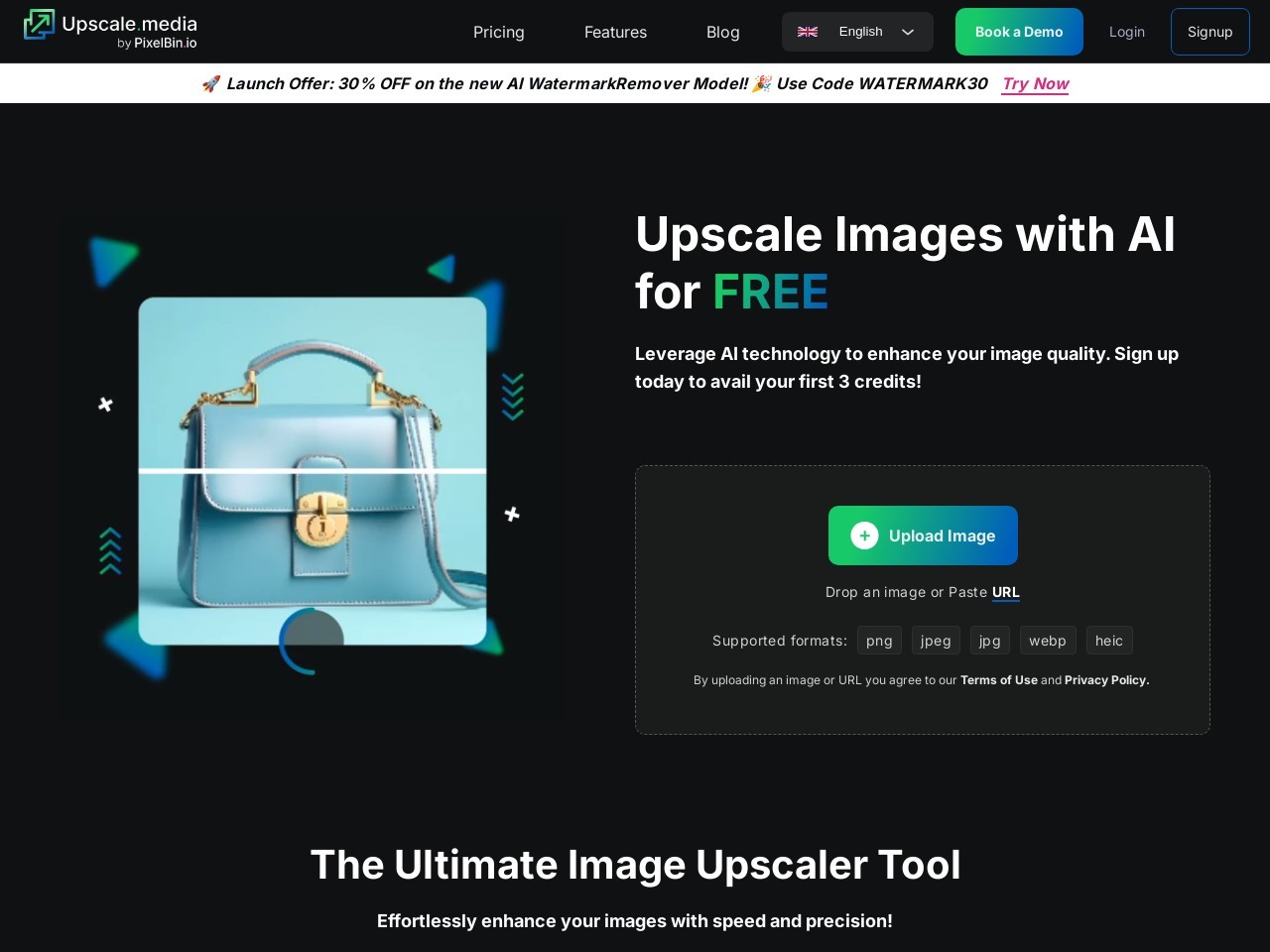The width and height of the screenshot is (1270, 952).
Task: Select the webp format tag
Action: click(x=1048, y=641)
